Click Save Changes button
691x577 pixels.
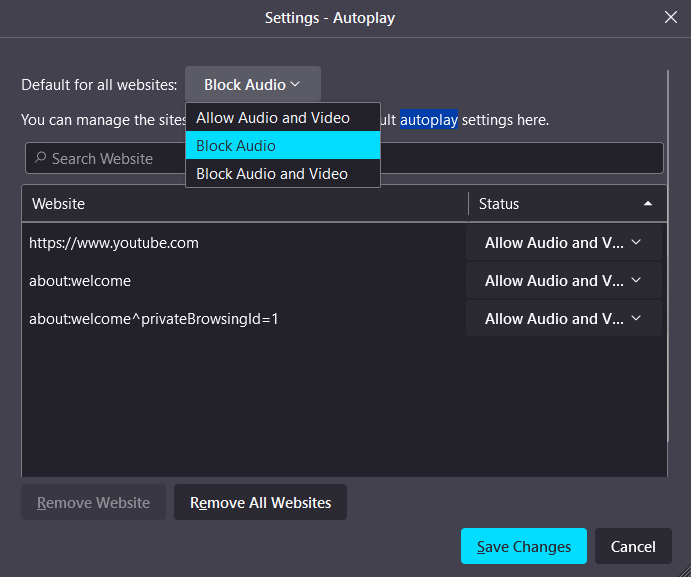[x=523, y=546]
